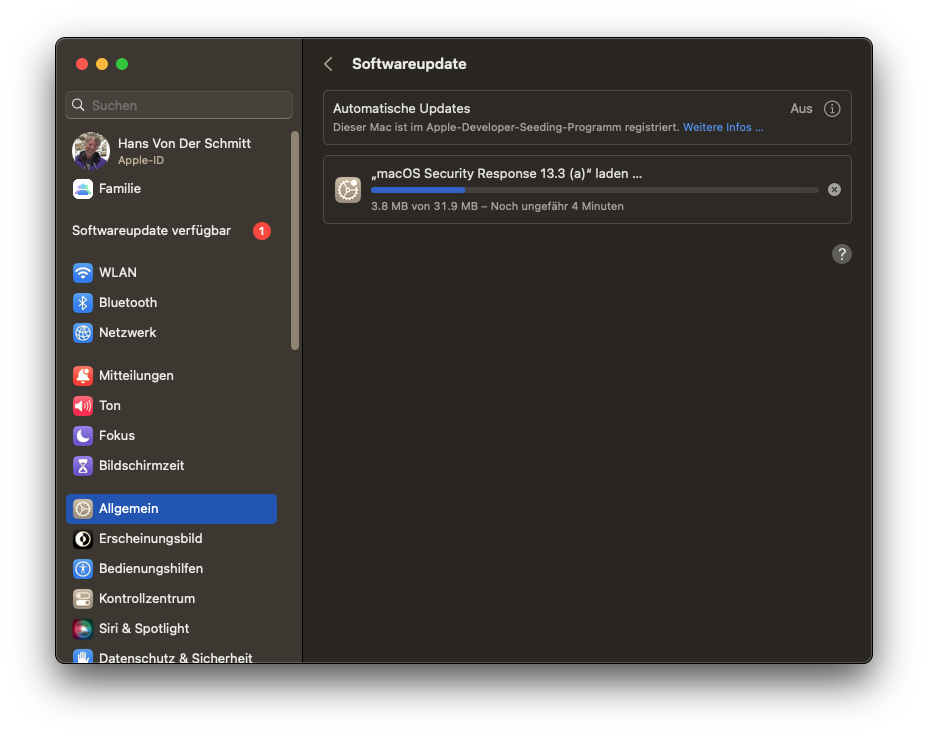Select Allgemein in the sidebar
The image size is (928, 737).
click(x=171, y=509)
